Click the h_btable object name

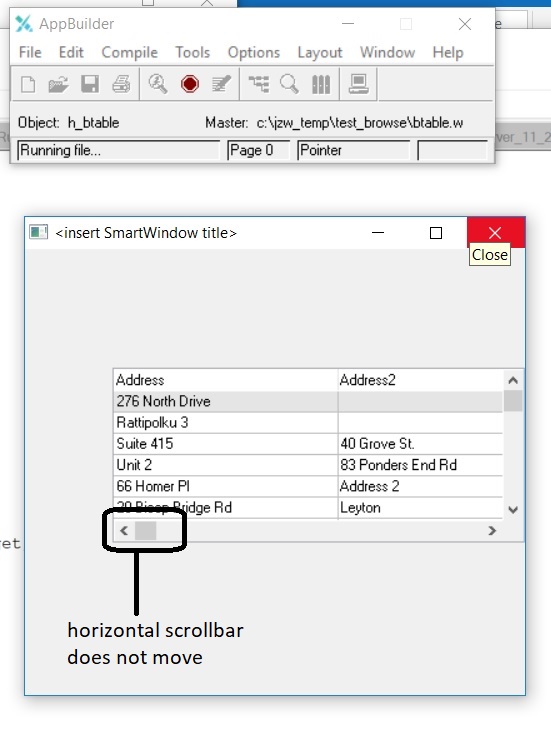(x=93, y=123)
